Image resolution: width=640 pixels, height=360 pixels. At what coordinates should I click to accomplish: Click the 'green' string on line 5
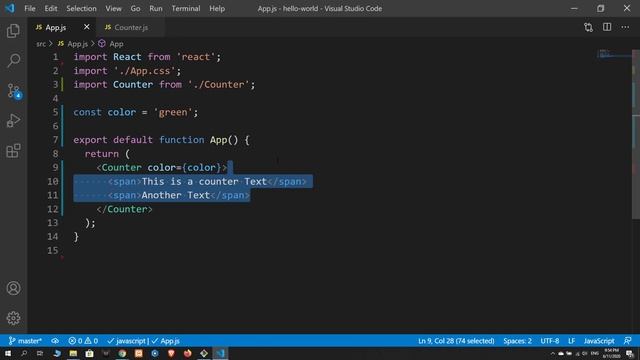(x=173, y=112)
